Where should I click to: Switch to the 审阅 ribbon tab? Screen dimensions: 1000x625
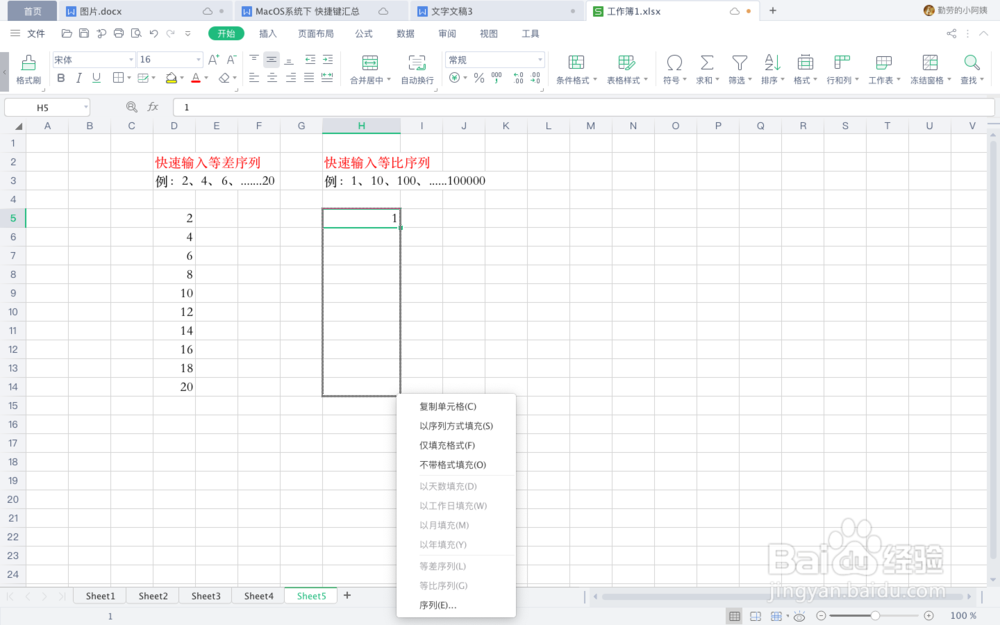[447, 33]
